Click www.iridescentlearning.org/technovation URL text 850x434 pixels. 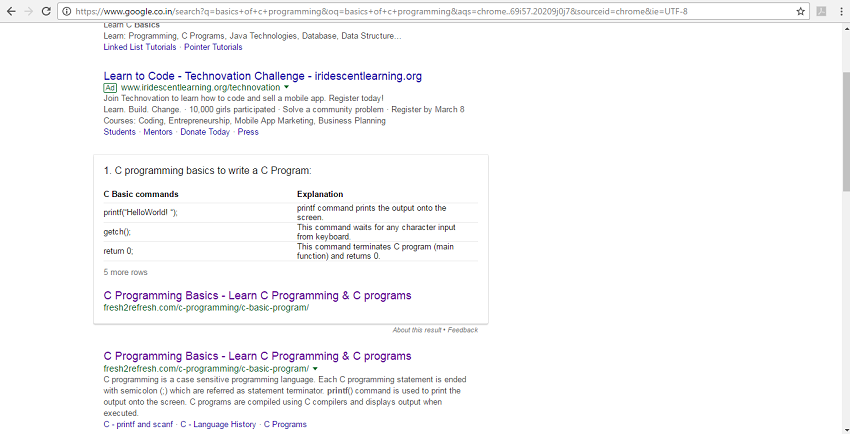201,87
